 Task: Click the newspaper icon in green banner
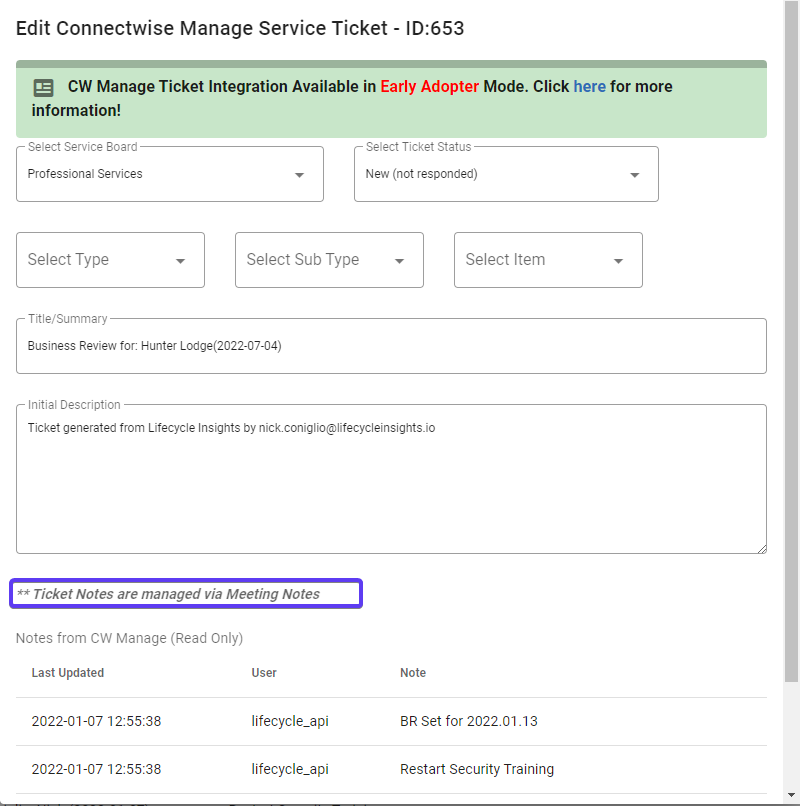[43, 88]
